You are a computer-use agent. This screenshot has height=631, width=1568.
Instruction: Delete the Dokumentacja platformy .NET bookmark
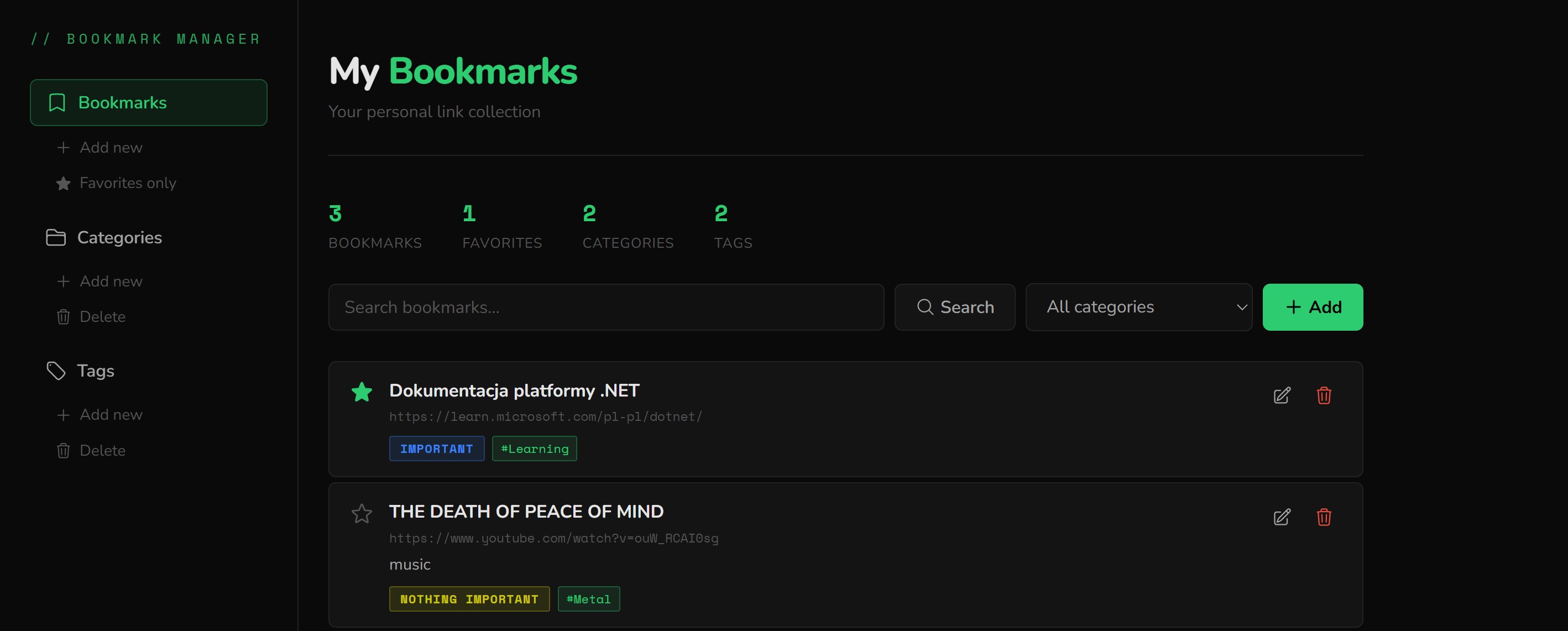click(1324, 395)
